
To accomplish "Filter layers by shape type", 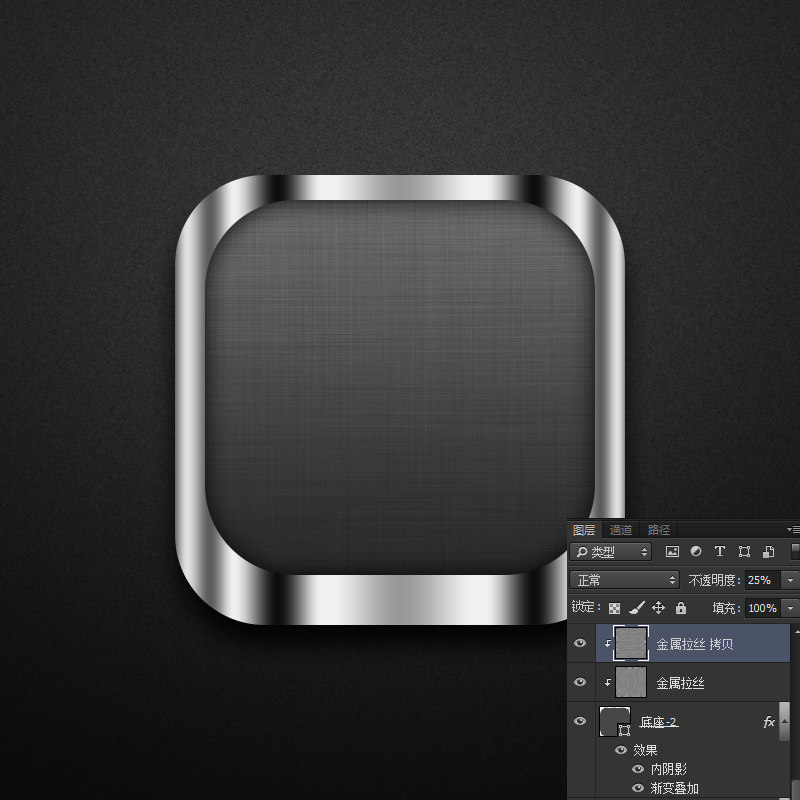I will (744, 552).
